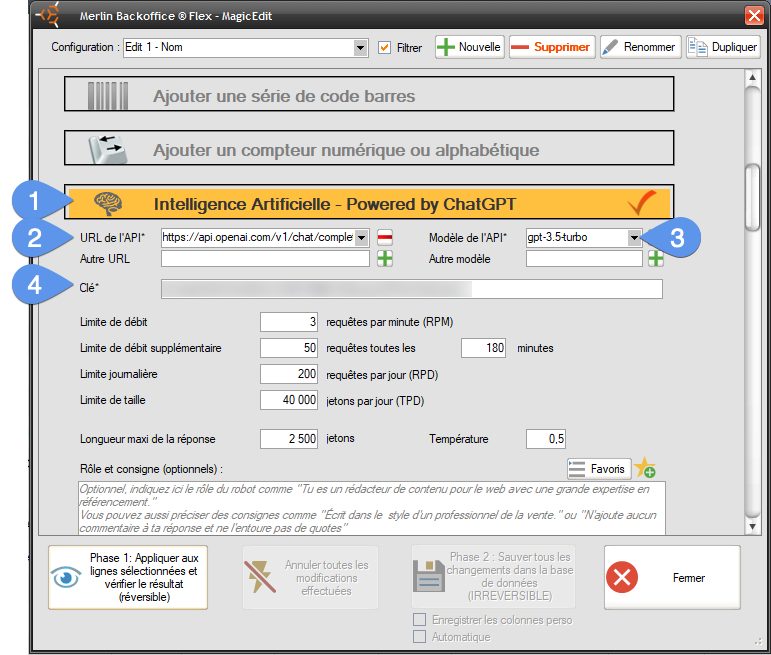Click the red Supprimer button
Viewport: 771px width, 655px height.
(552, 47)
